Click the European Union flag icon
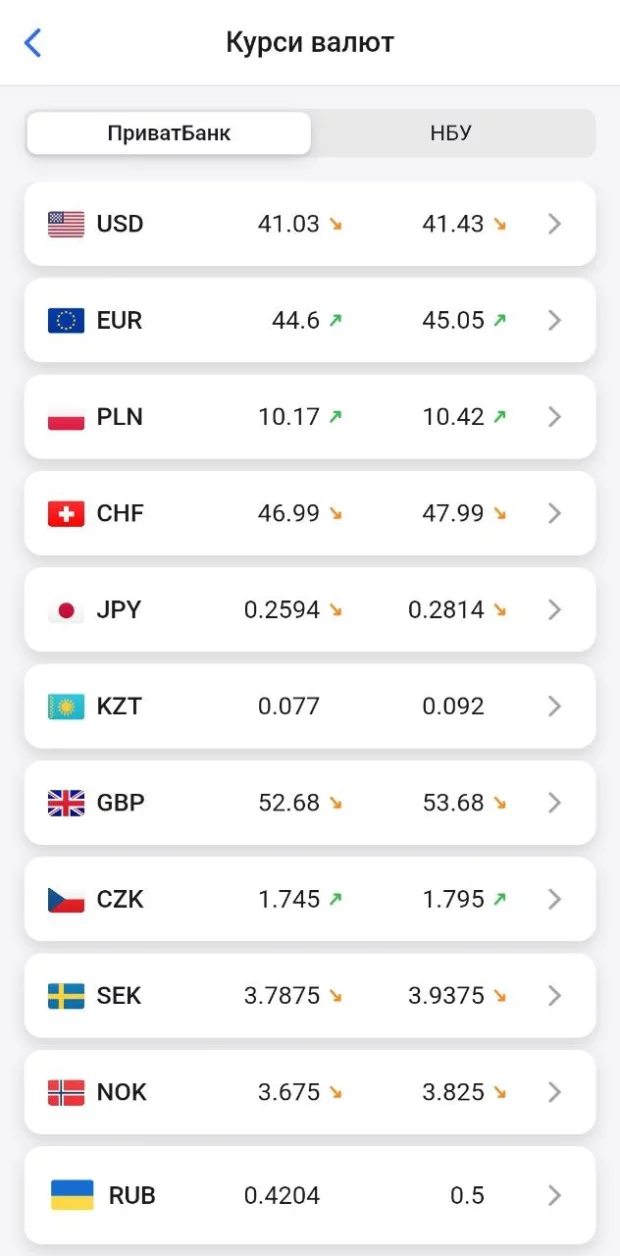 click(66, 320)
